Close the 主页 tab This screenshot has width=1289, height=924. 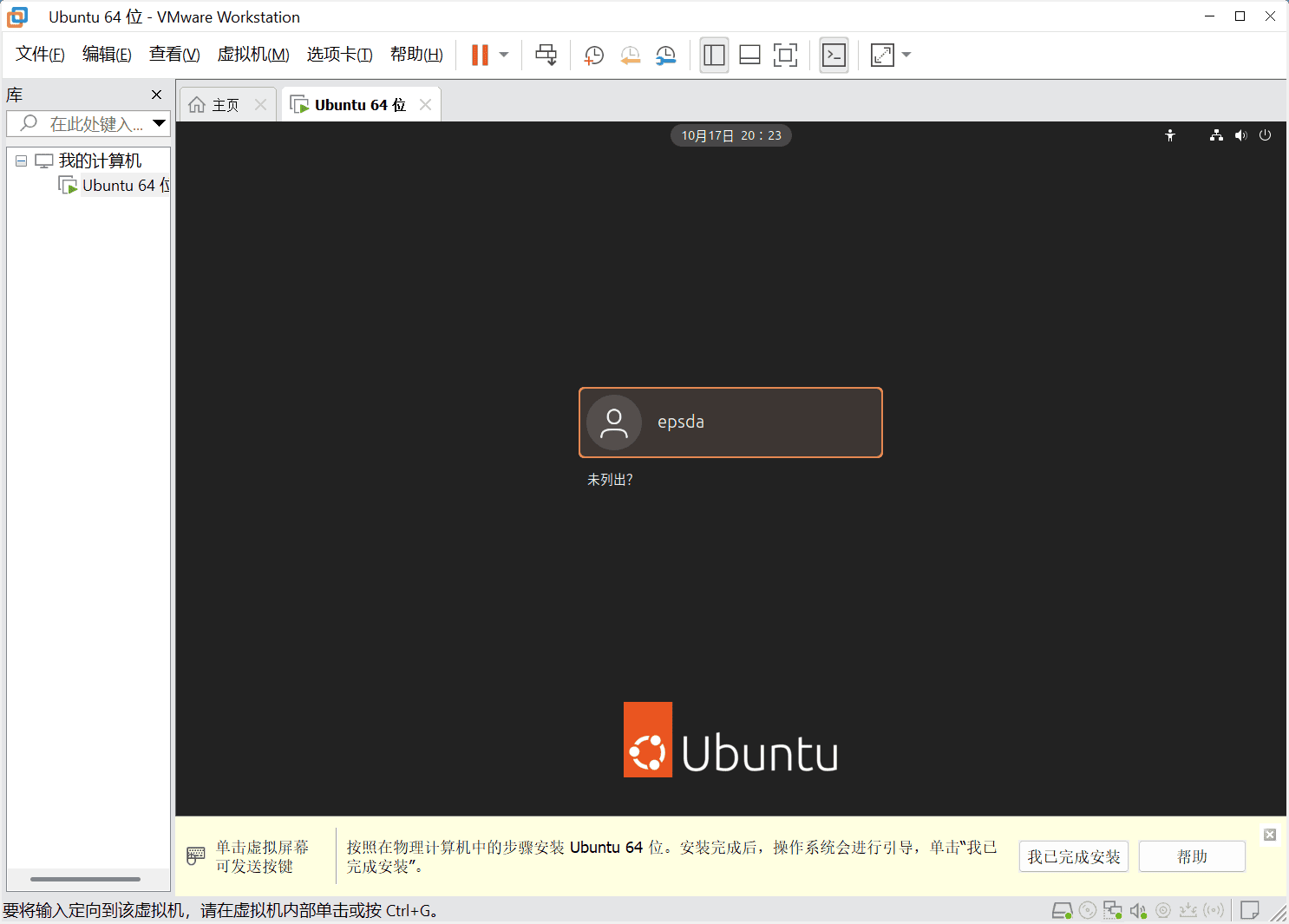(x=260, y=105)
